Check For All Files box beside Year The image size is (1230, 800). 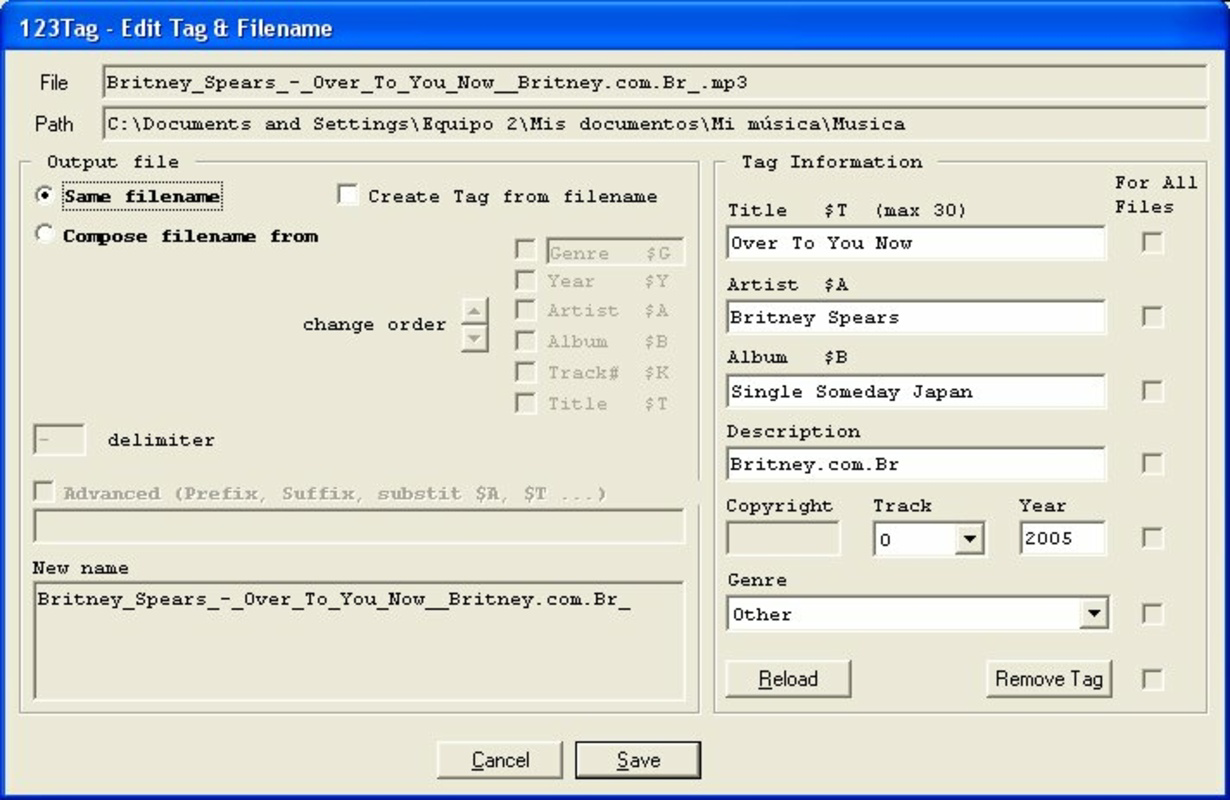click(x=1153, y=538)
